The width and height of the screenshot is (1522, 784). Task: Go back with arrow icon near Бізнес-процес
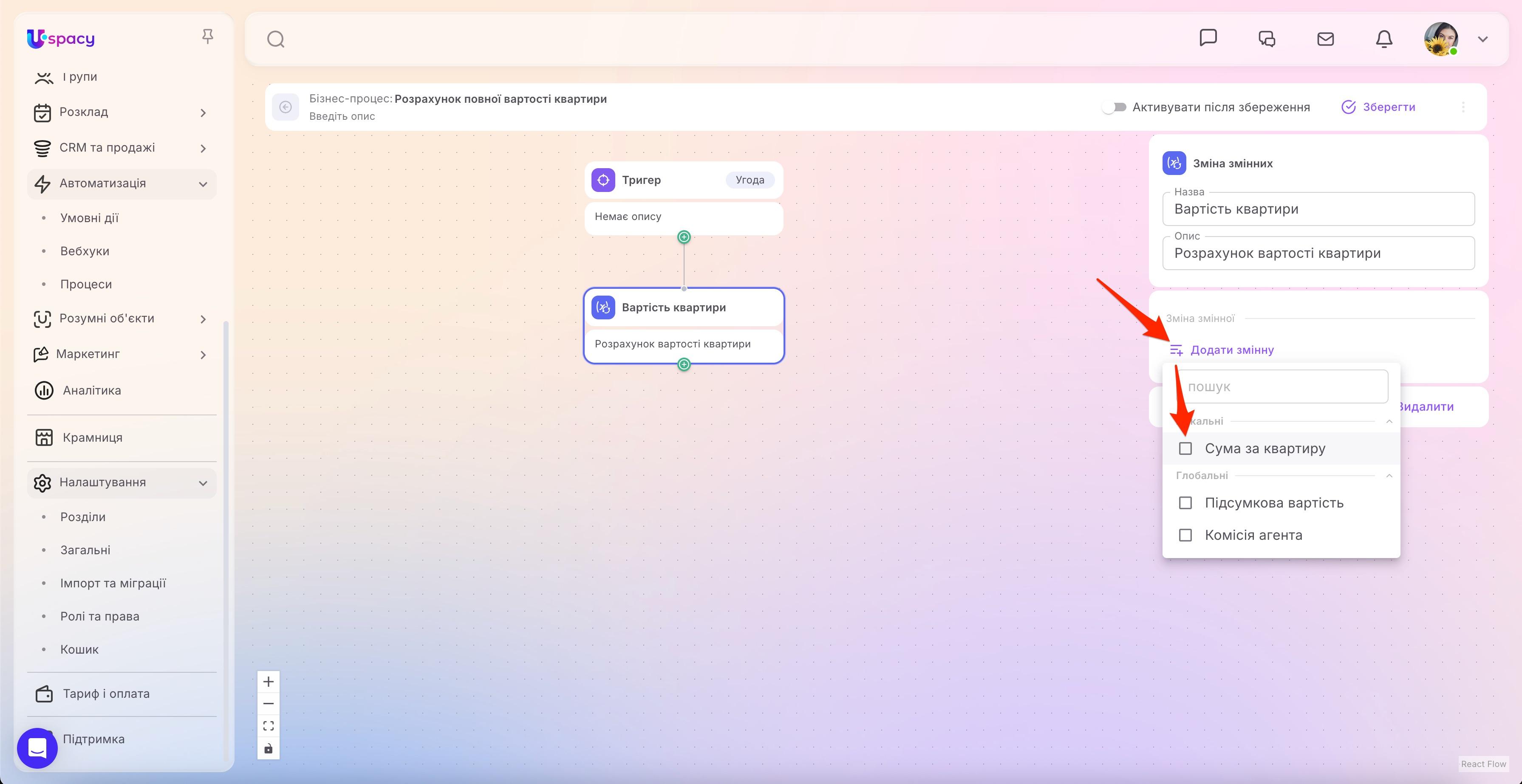tap(286, 107)
